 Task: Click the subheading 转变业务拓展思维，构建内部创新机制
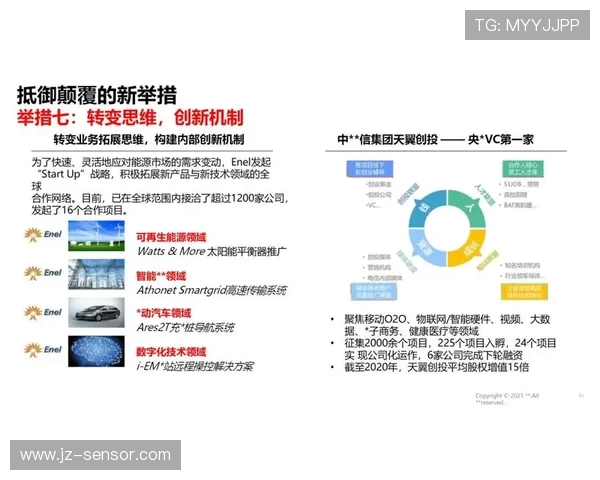pyautogui.click(x=149, y=140)
